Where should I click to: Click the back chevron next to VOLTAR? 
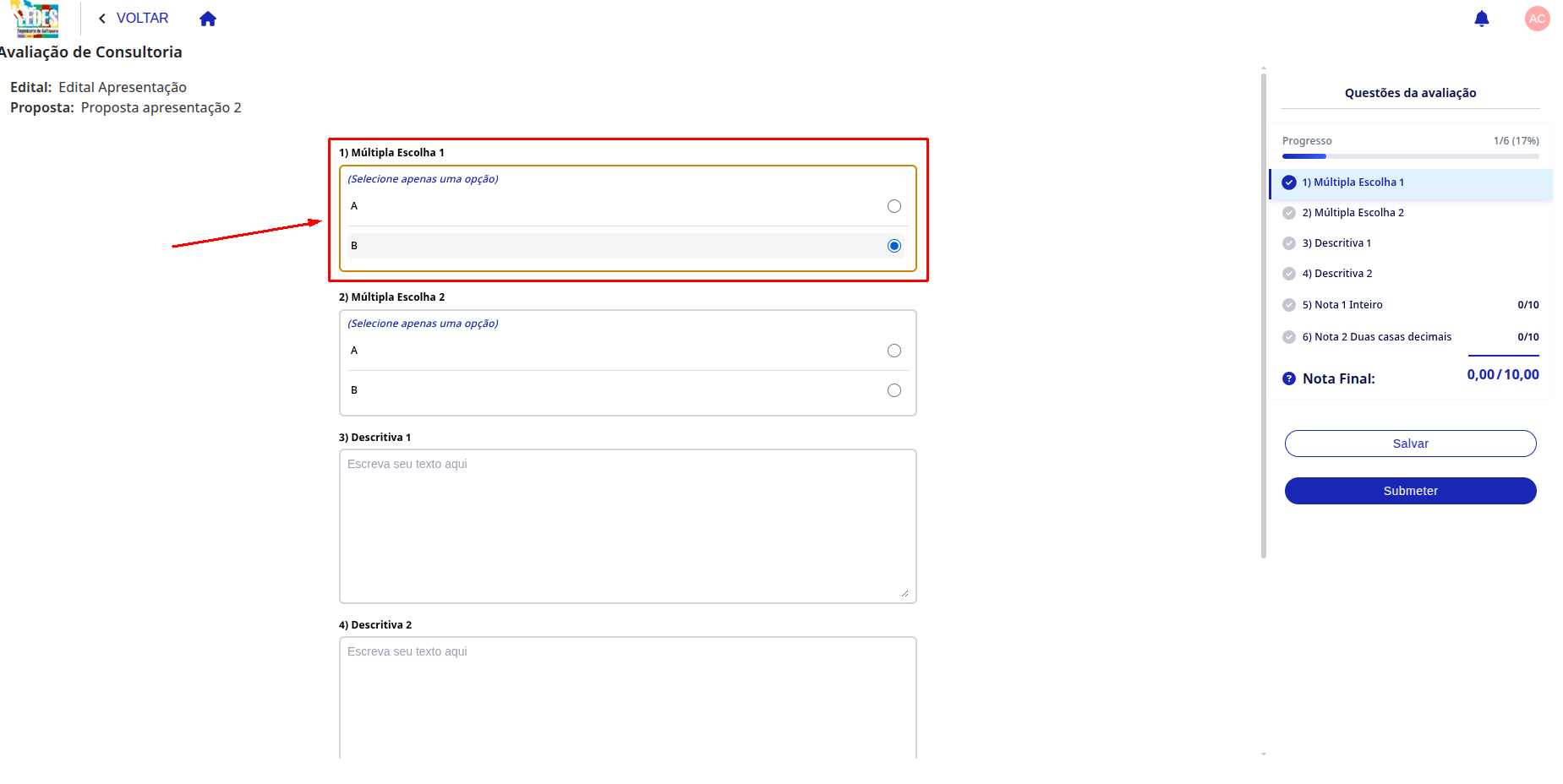tap(102, 19)
